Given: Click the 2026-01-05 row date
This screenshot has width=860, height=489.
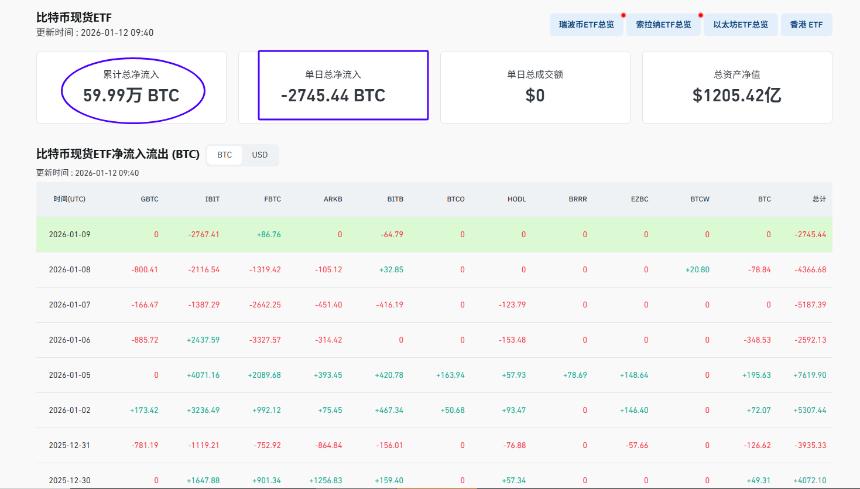Looking at the screenshot, I should (x=70, y=375).
